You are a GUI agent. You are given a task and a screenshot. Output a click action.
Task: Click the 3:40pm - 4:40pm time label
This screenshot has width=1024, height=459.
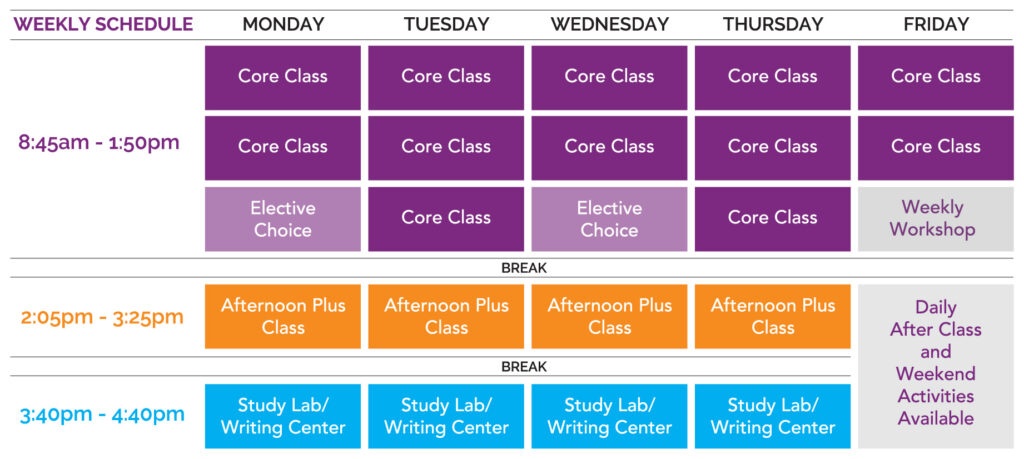tap(102, 414)
